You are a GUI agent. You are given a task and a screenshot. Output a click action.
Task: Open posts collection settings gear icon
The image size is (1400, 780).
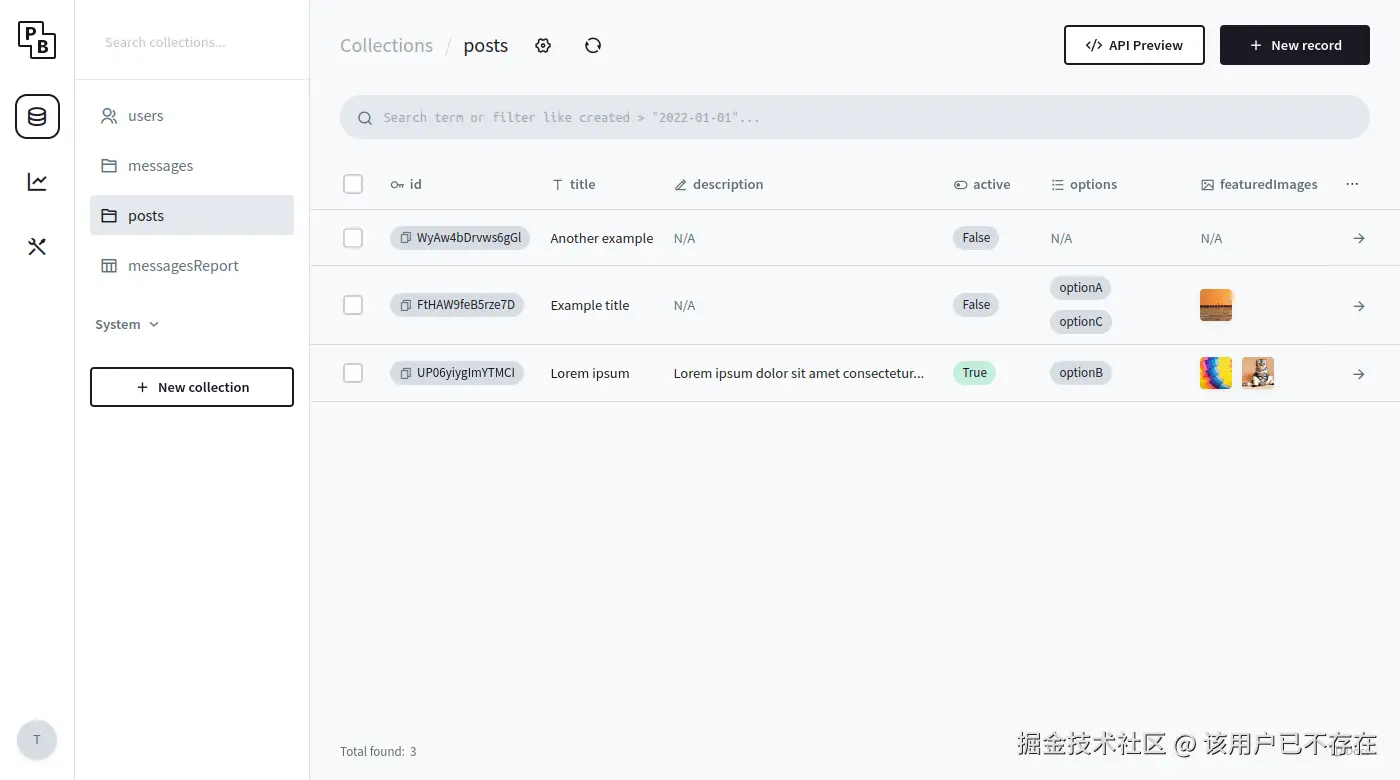543,46
